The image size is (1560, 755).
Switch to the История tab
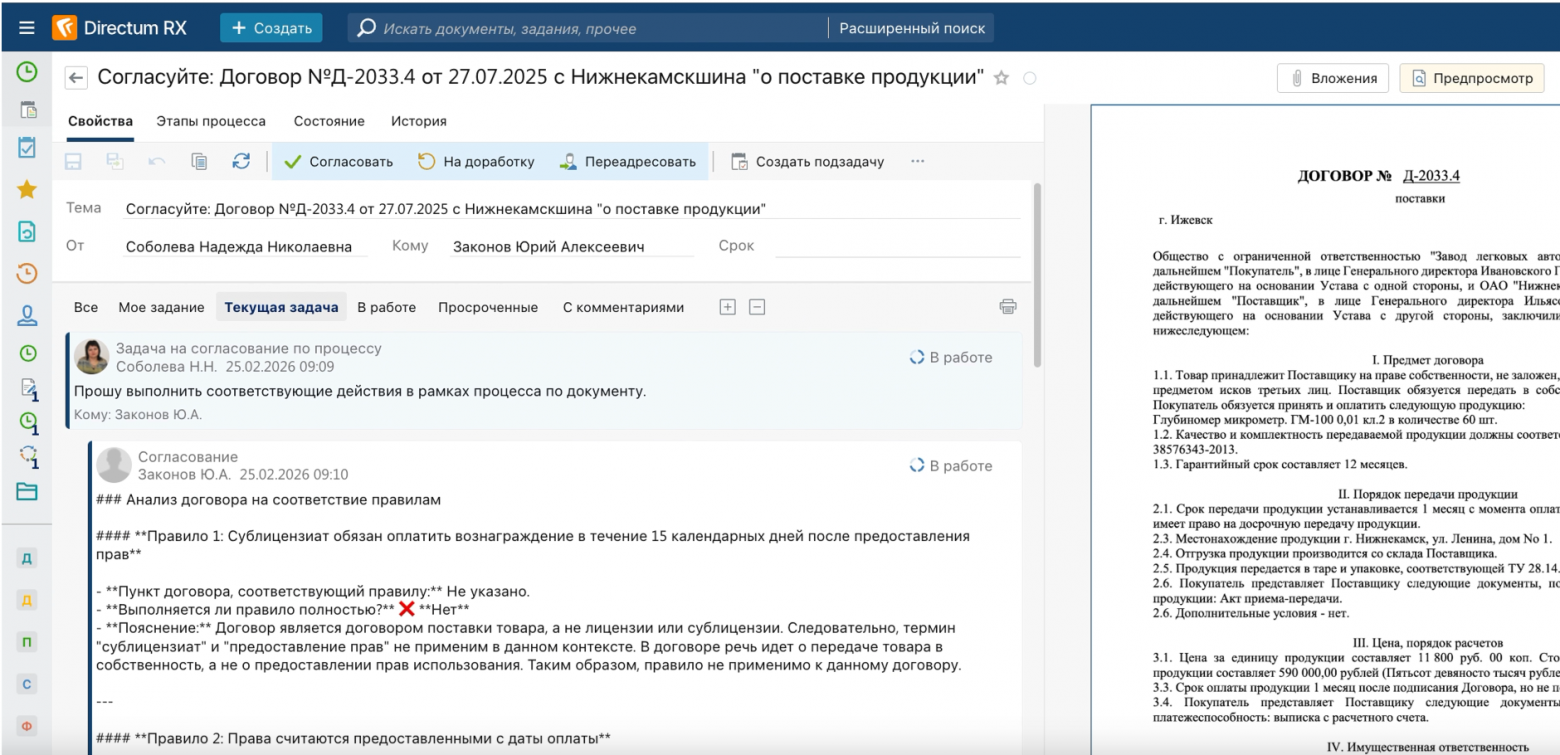click(x=418, y=121)
